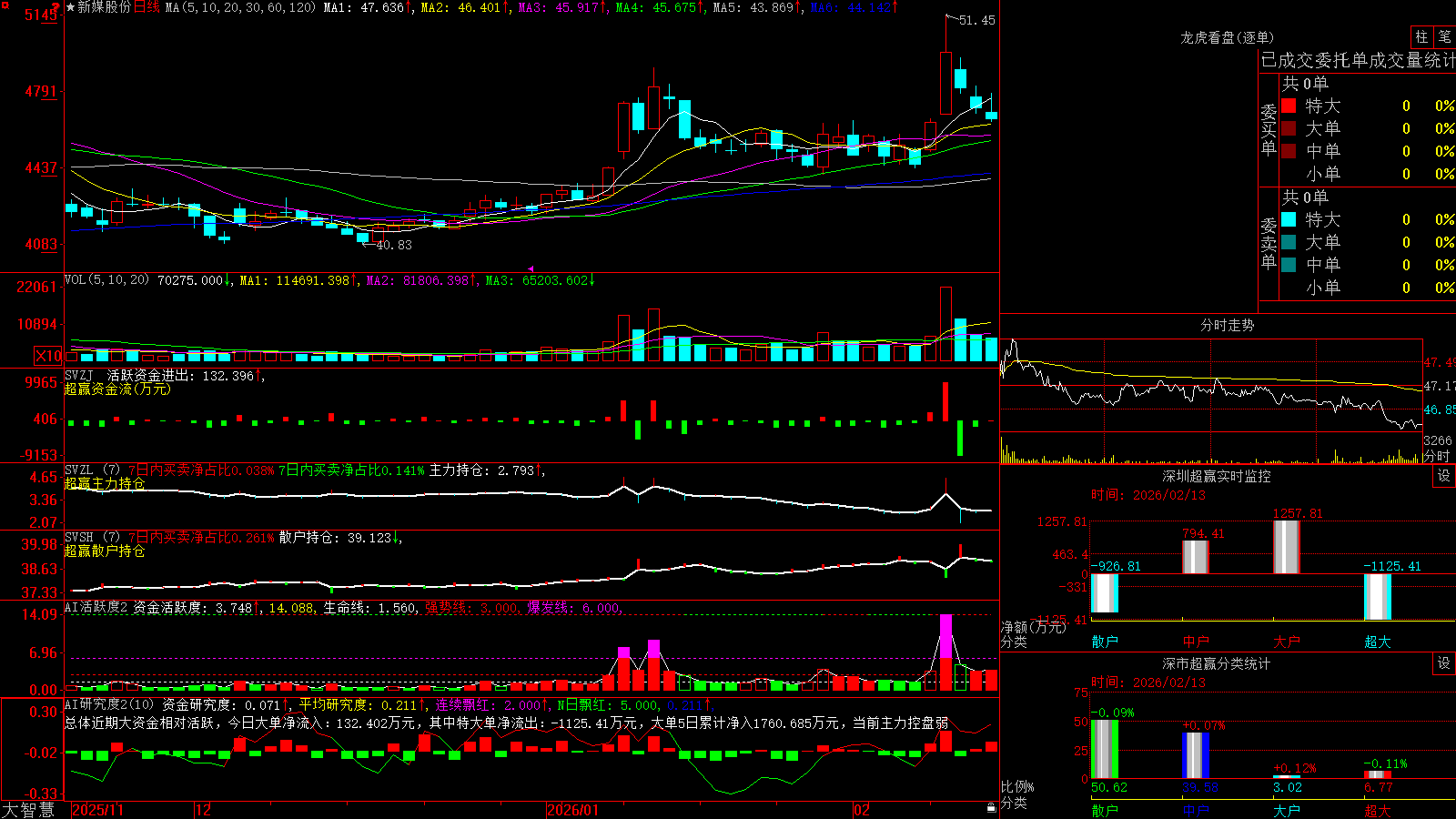
Task: Click 已成交委托单成交量统计 header
Action: 1358,60
